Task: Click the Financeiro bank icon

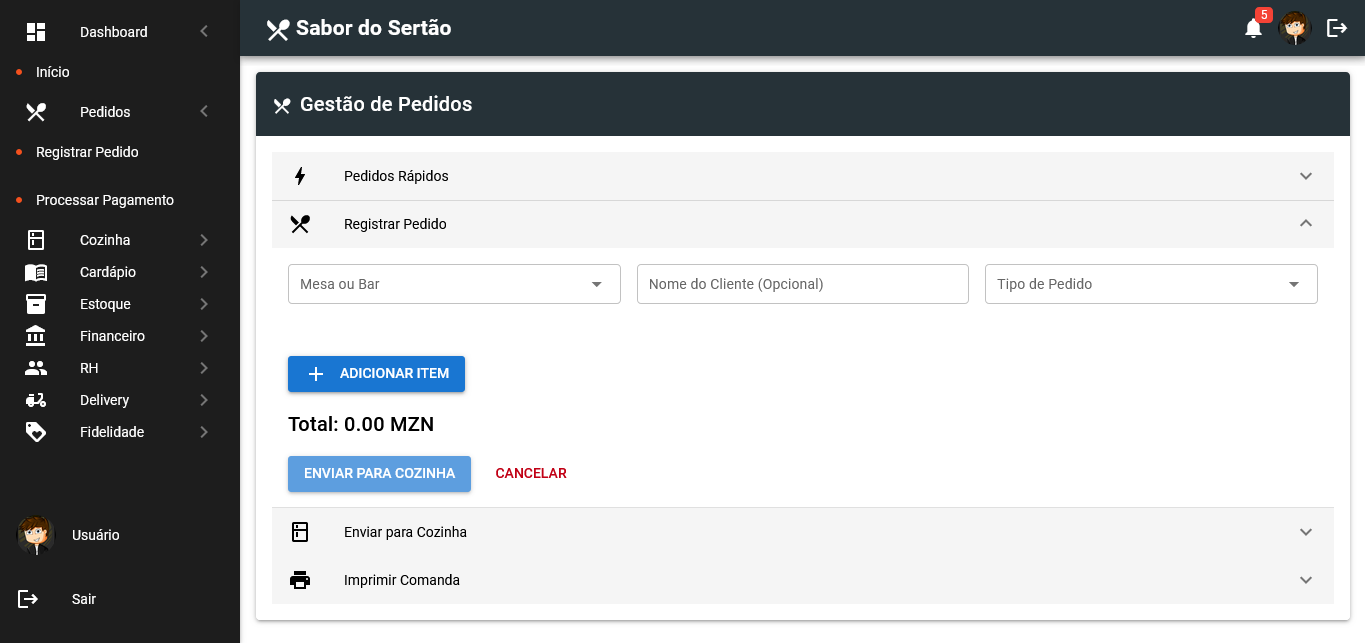Action: click(36, 336)
